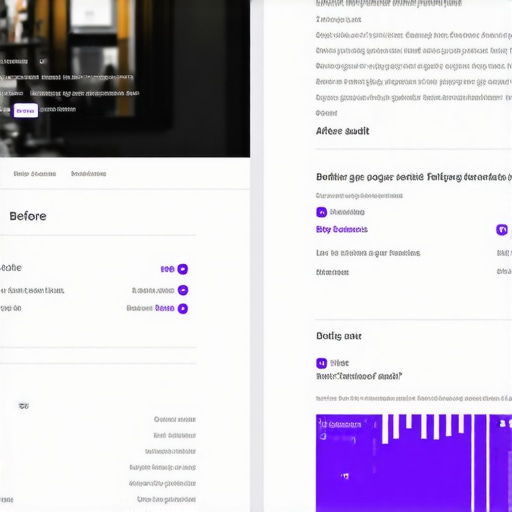Click the purple numeric label in the first Before row
The height and width of the screenshot is (512, 512).
167,269
